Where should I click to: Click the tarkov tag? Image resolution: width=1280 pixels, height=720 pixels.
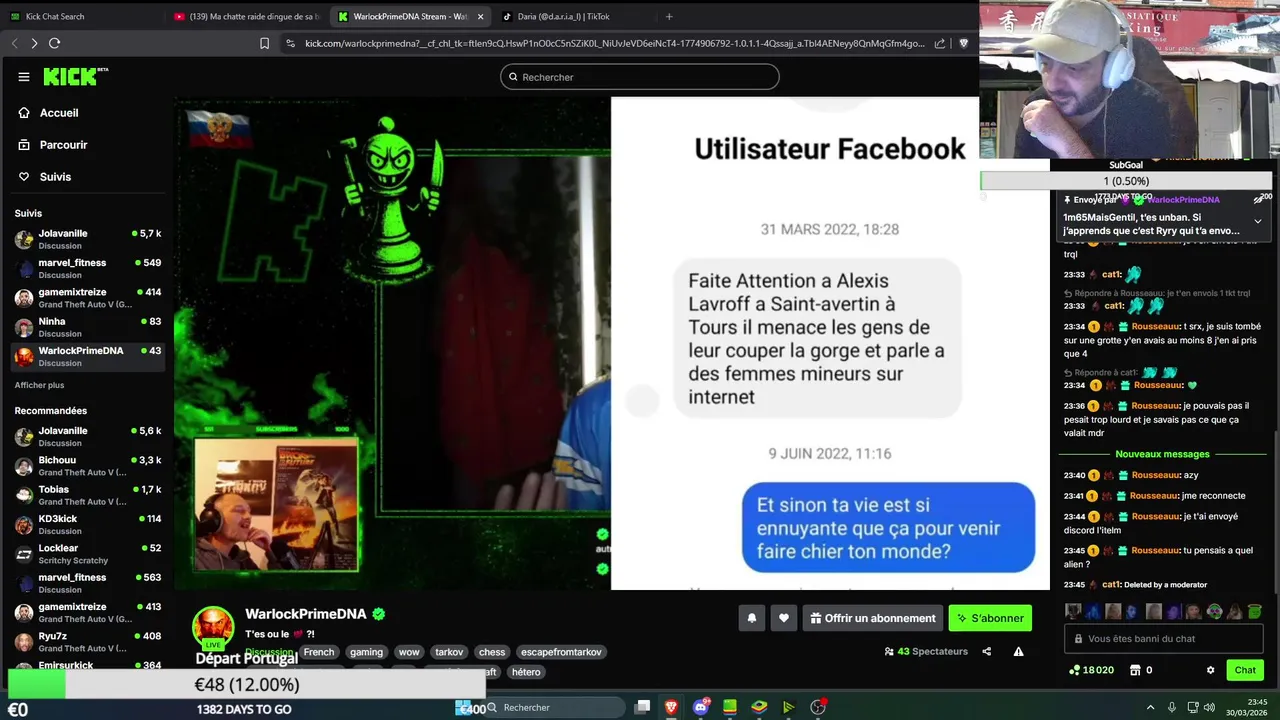[x=449, y=652]
